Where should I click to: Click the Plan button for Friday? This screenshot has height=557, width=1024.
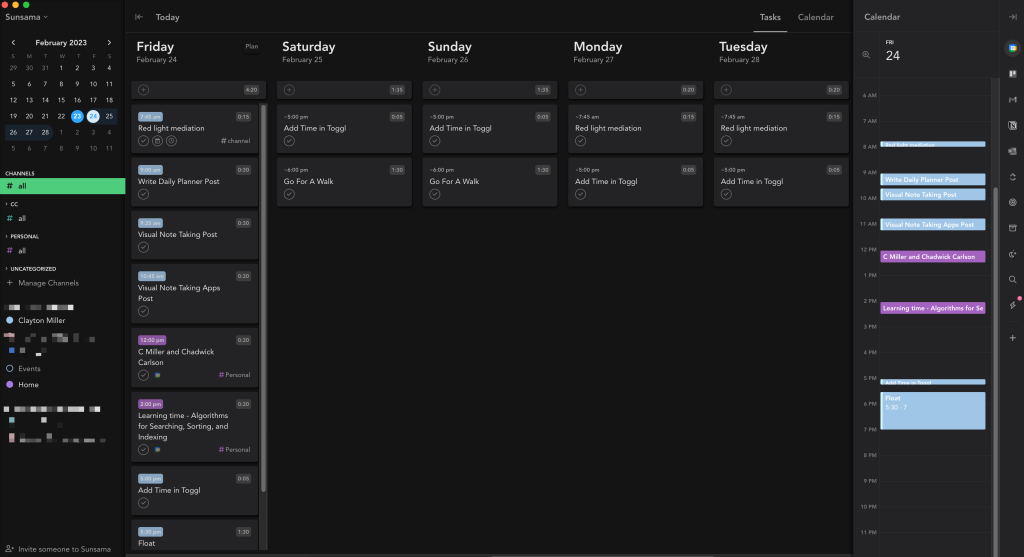251,46
